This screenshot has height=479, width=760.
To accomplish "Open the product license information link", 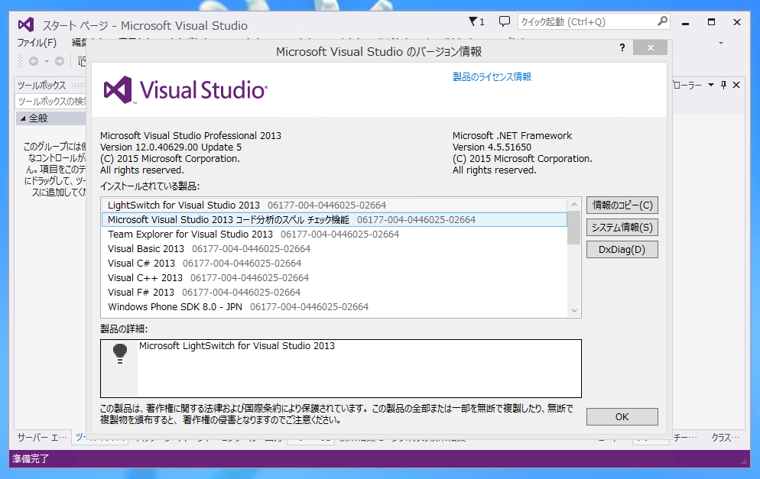I will tap(492, 77).
